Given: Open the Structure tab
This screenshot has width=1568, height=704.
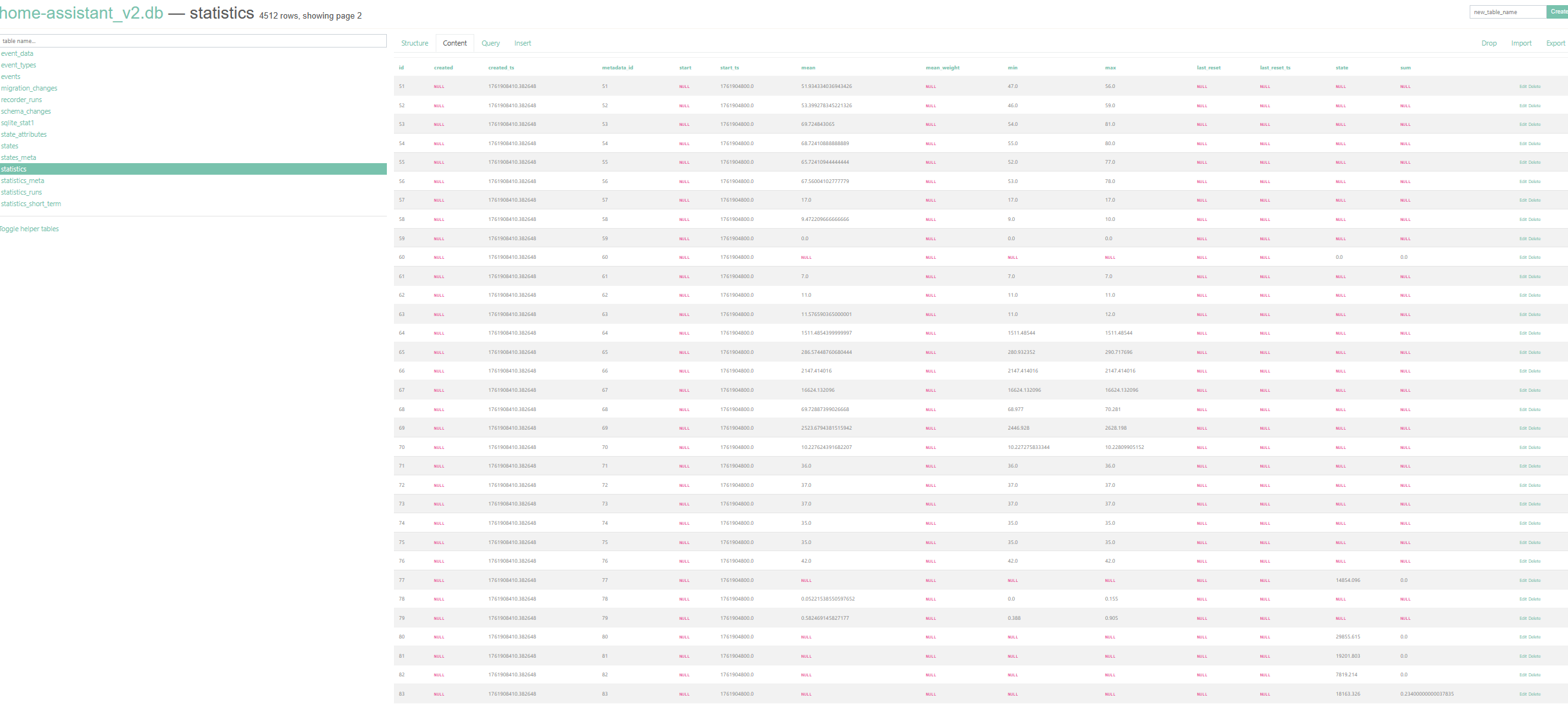Looking at the screenshot, I should point(414,43).
